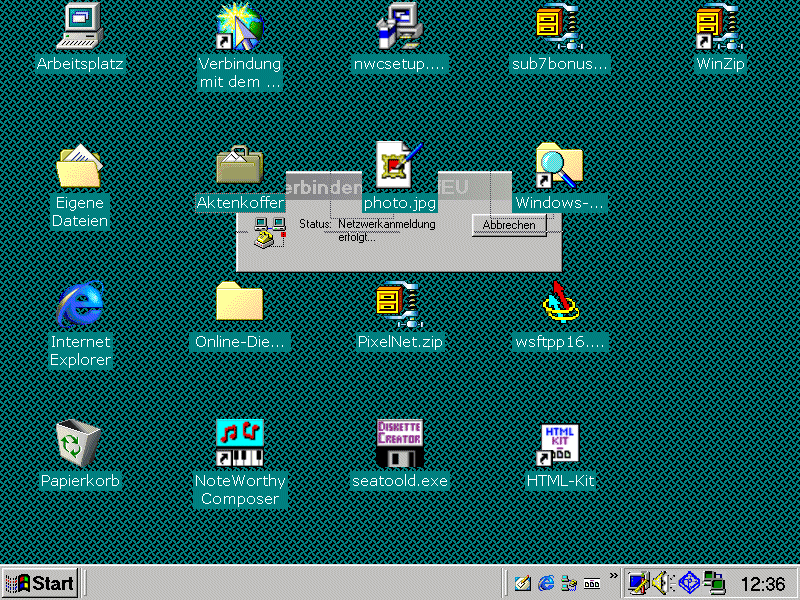Launch the NoteWorthy Composer shortcut
The width and height of the screenshot is (800, 600).
240,444
